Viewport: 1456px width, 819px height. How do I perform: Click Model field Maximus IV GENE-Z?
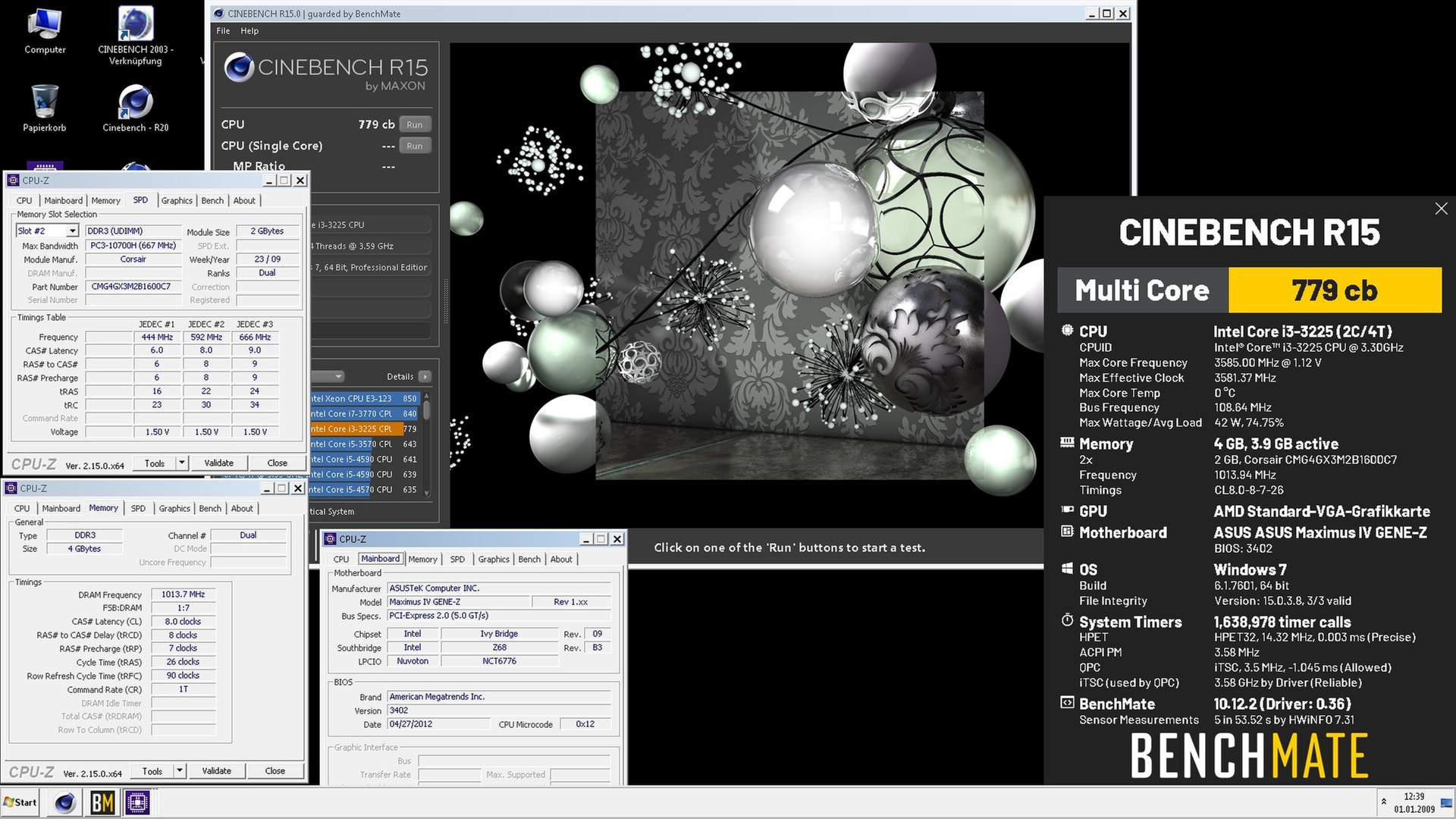coord(458,601)
